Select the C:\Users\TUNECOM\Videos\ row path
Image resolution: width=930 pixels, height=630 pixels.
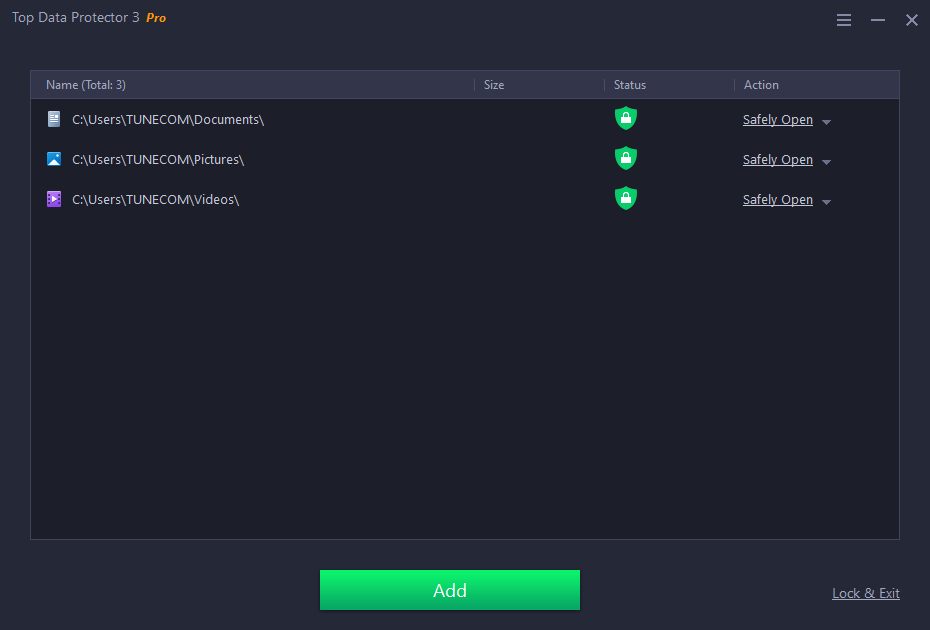[156, 200]
